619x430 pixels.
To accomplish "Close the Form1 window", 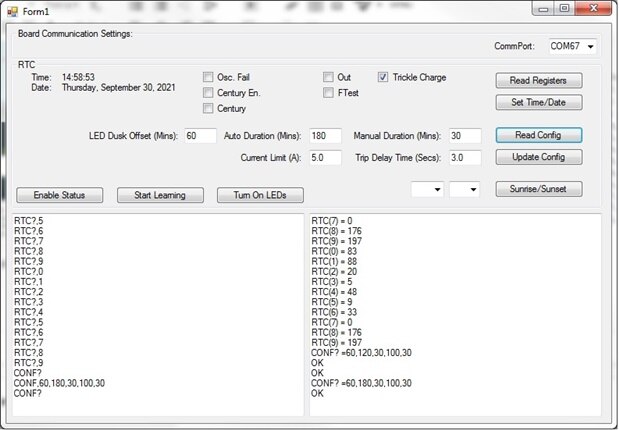I will (593, 9).
